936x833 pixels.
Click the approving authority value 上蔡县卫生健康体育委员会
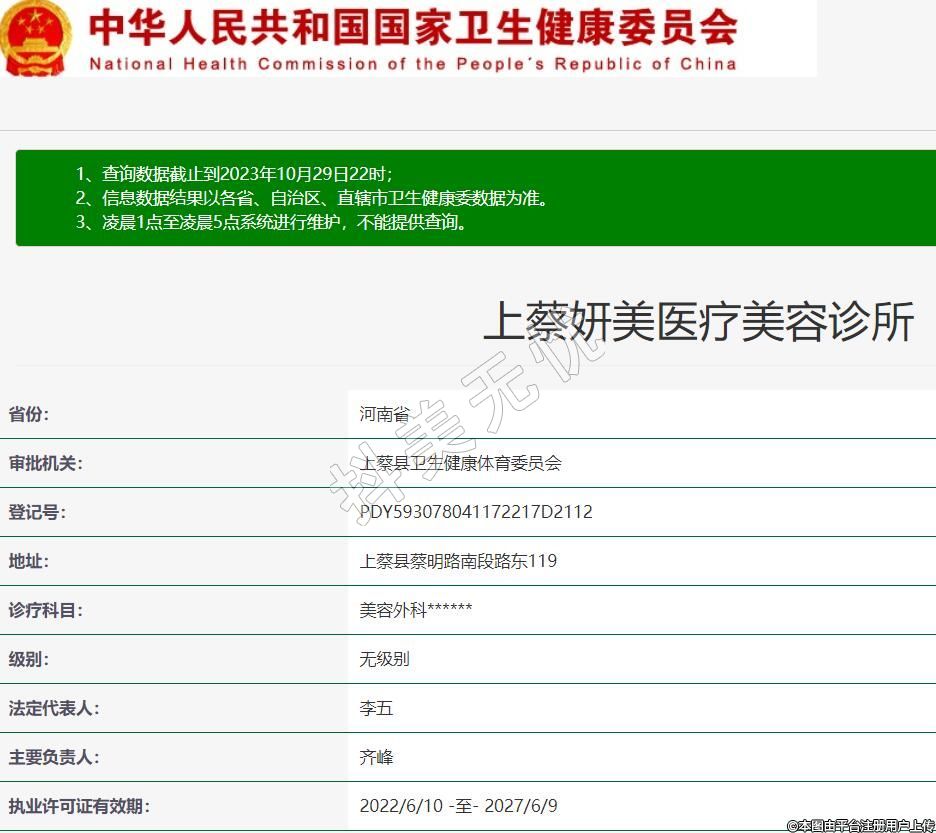point(460,463)
